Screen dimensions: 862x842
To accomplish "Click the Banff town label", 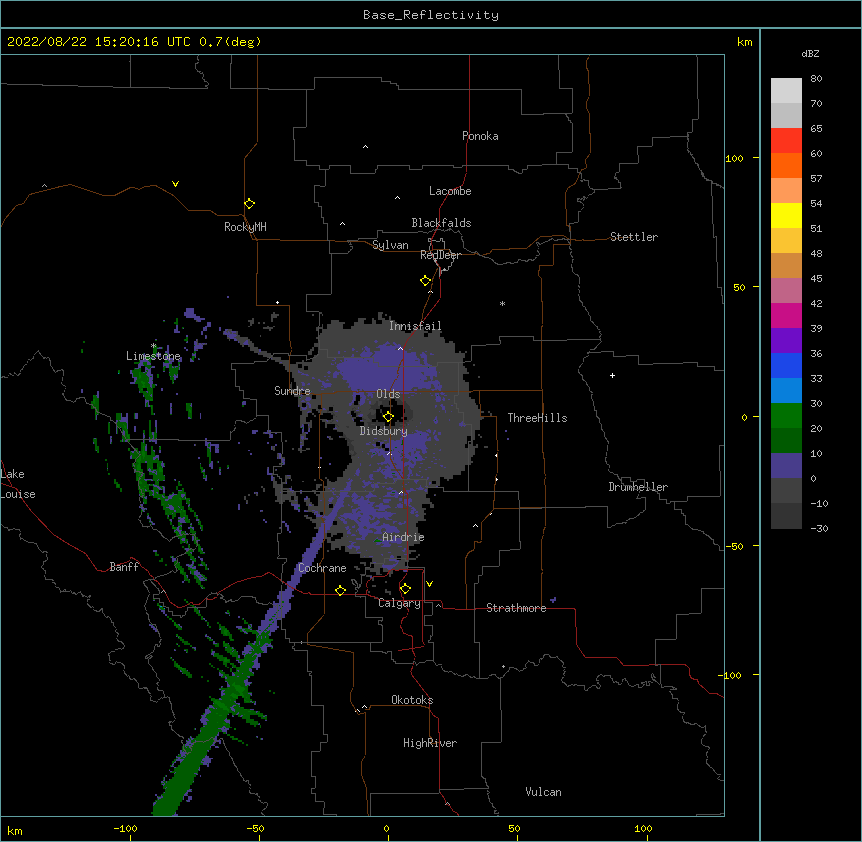I will (124, 567).
